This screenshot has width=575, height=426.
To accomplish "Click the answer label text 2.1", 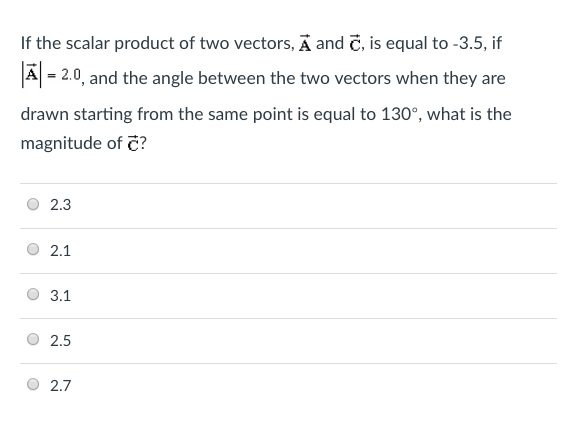I will [x=61, y=251].
